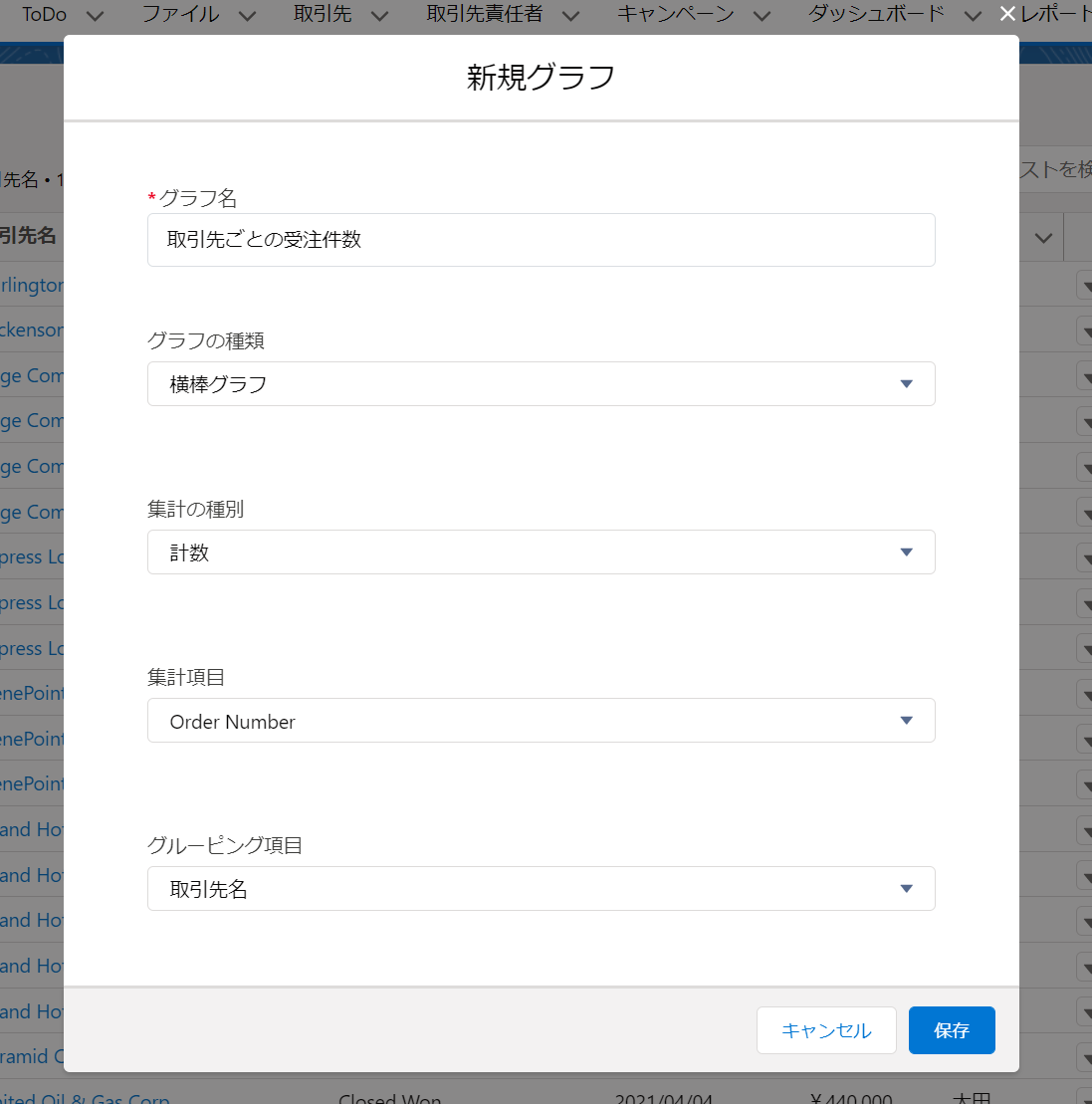This screenshot has width=1092, height=1104.
Task: Open the 集計項目 dropdown showing Order Number
Action: 541,720
